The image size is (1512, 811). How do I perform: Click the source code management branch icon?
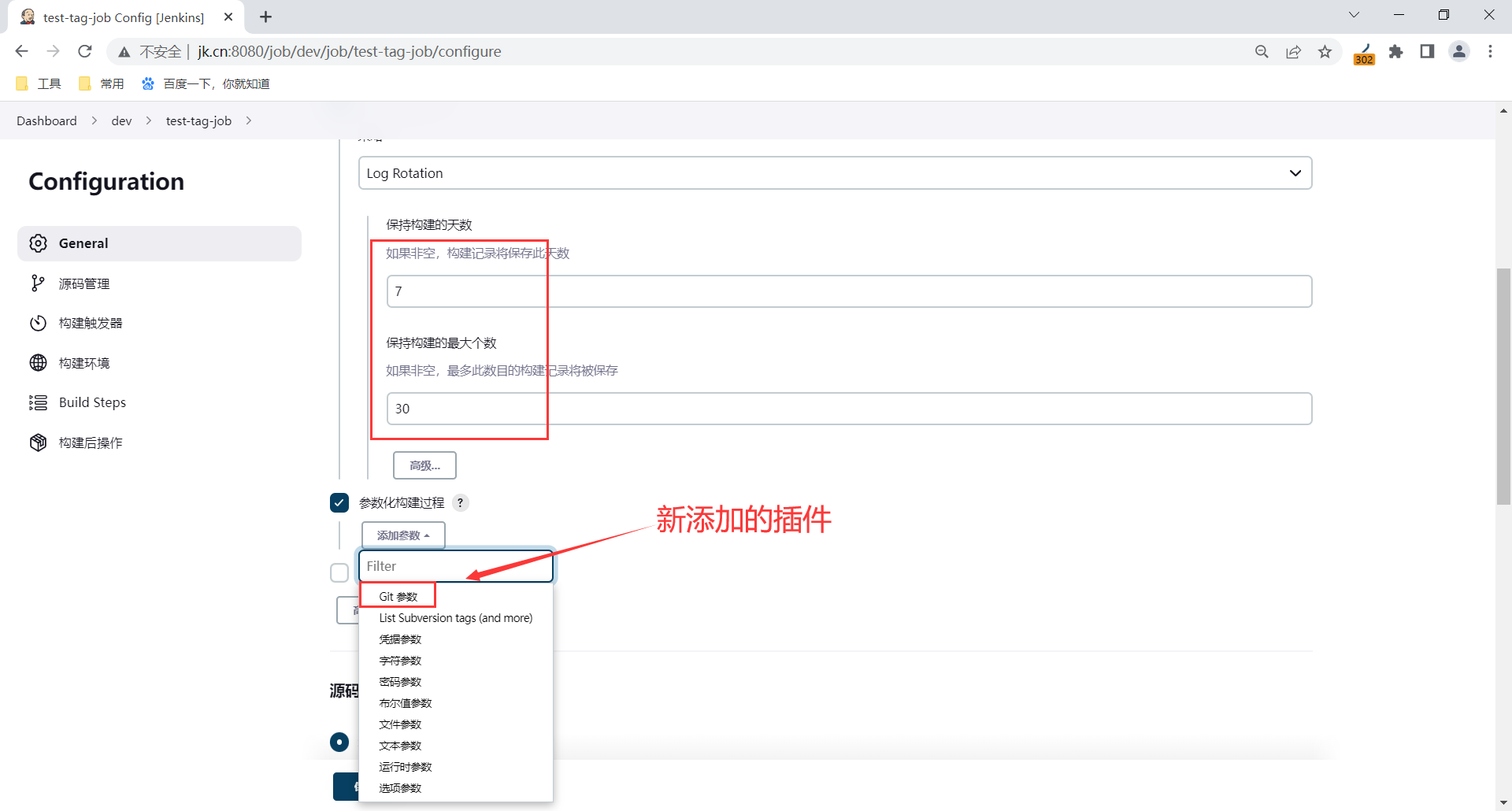pos(38,283)
